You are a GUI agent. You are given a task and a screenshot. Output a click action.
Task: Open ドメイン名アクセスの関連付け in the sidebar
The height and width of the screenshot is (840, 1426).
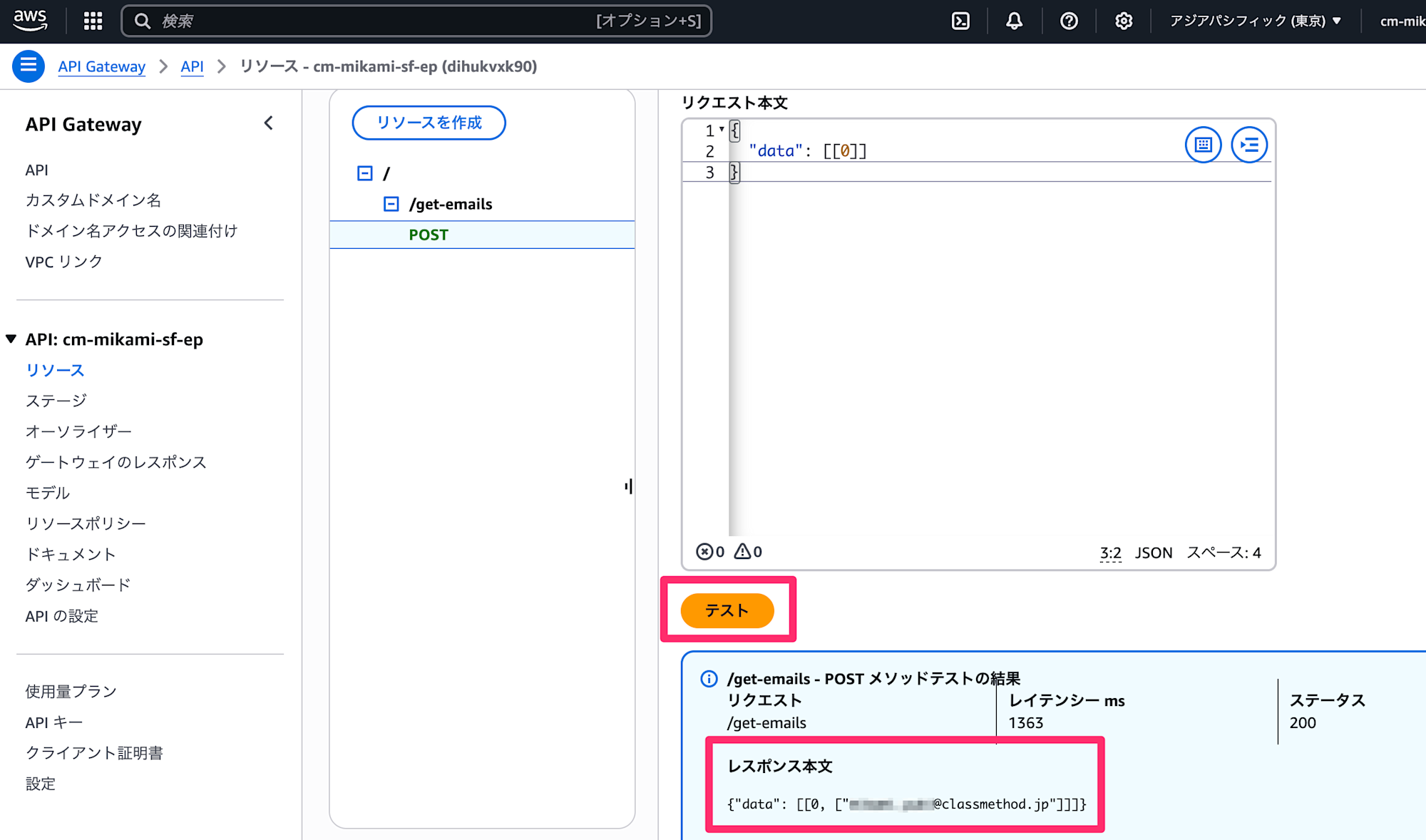(131, 231)
